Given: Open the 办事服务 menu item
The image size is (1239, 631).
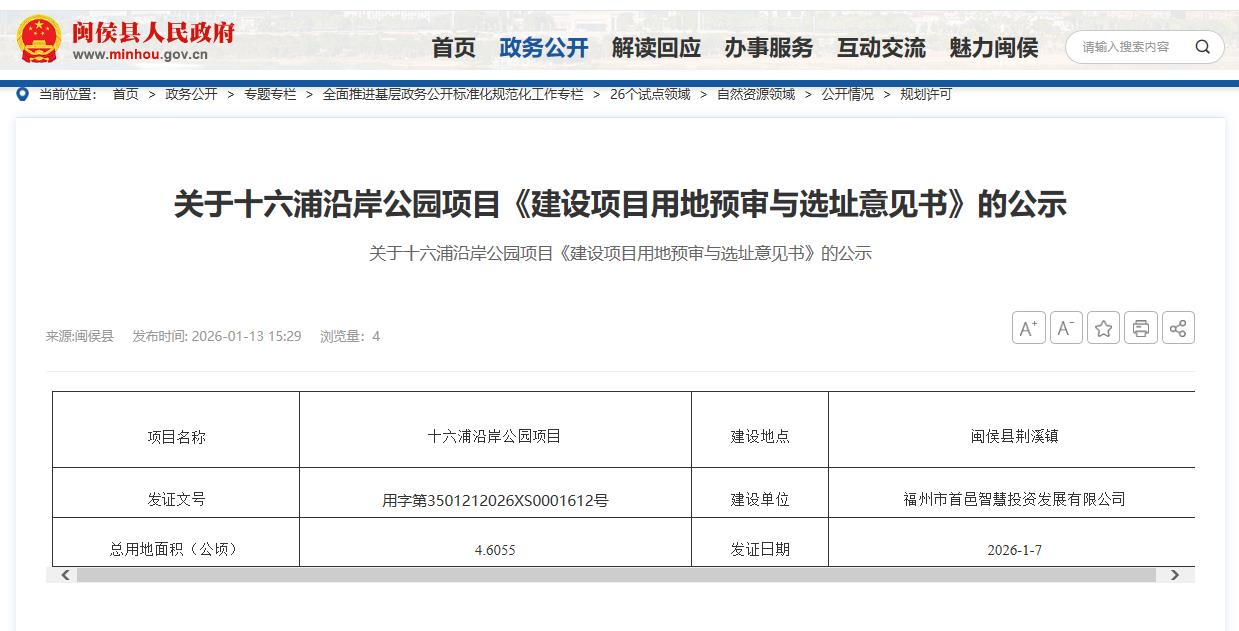Looking at the screenshot, I should pos(768,48).
